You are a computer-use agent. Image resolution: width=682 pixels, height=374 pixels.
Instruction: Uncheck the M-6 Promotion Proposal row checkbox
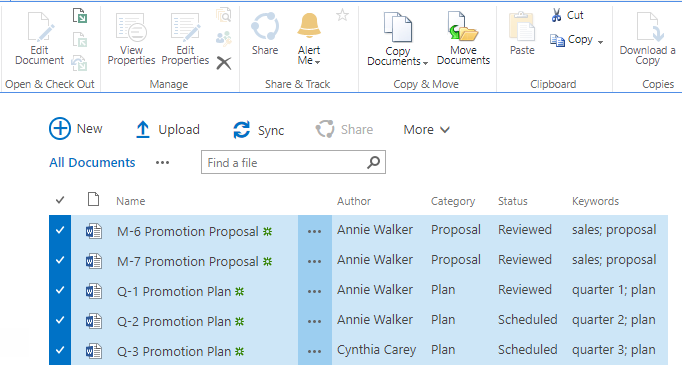[60, 230]
